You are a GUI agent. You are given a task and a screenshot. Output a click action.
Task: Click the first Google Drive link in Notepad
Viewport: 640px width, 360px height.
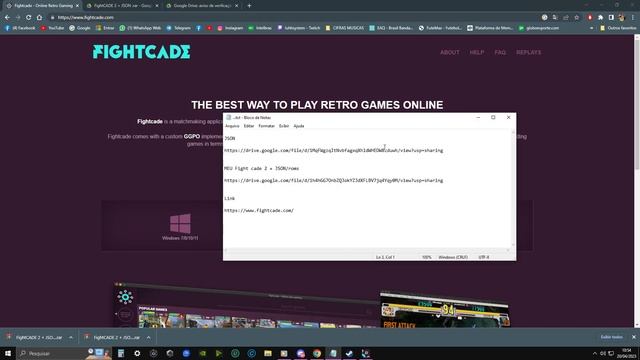[x=333, y=151]
